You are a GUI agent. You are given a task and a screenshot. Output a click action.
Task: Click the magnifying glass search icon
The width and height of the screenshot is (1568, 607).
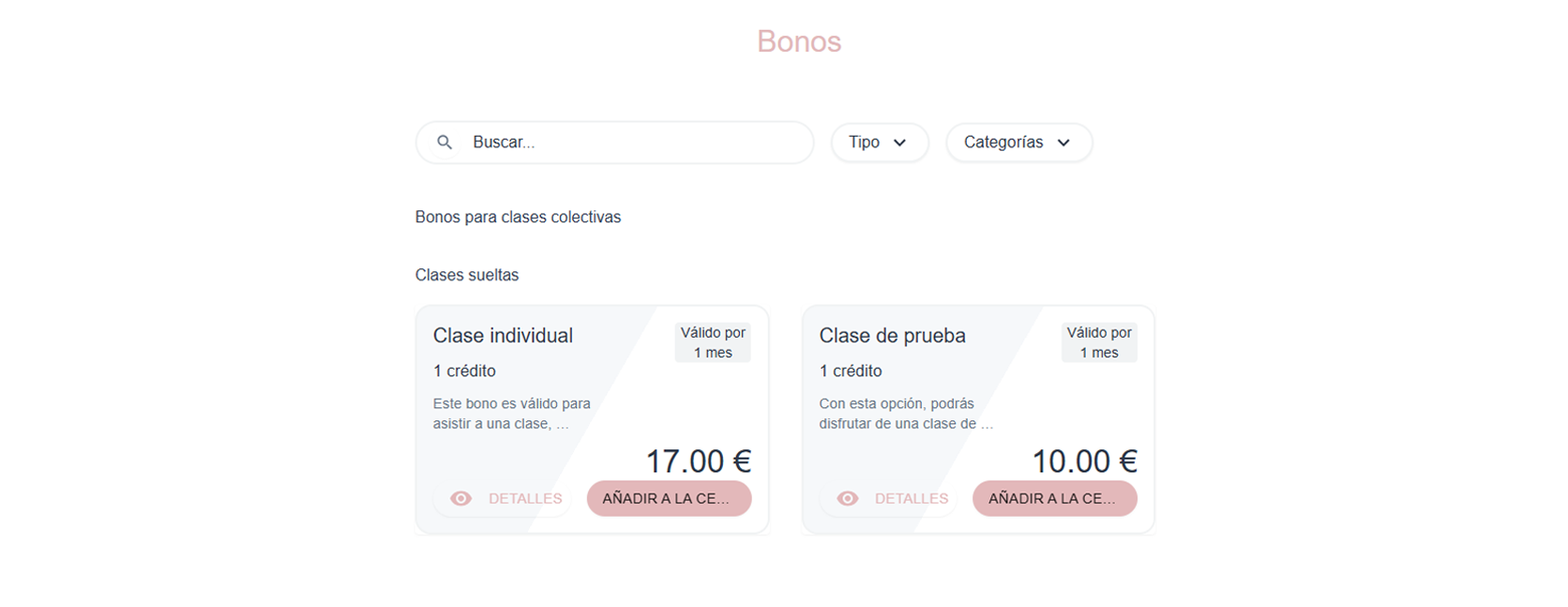[x=445, y=143]
